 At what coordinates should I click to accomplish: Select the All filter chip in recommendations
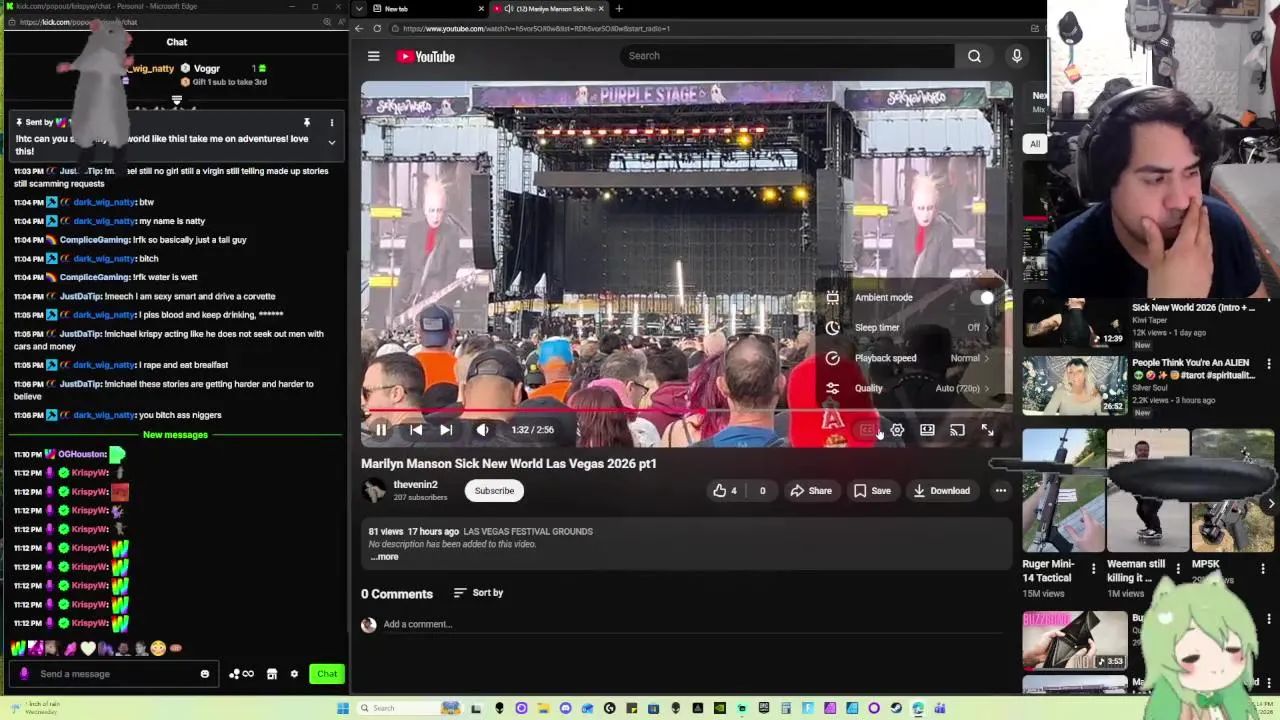coord(1035,144)
